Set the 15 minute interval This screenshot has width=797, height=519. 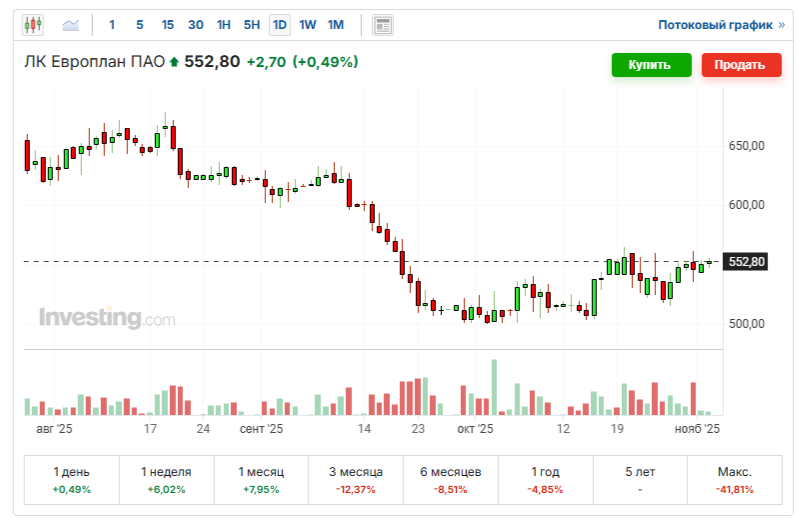168,24
